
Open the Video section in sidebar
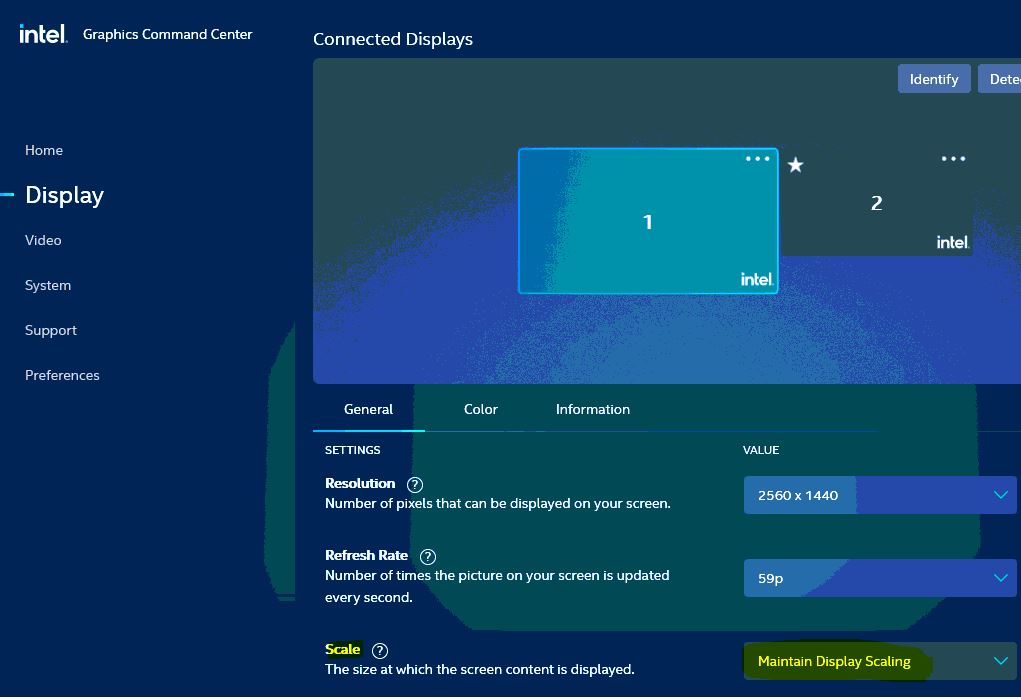(x=43, y=240)
